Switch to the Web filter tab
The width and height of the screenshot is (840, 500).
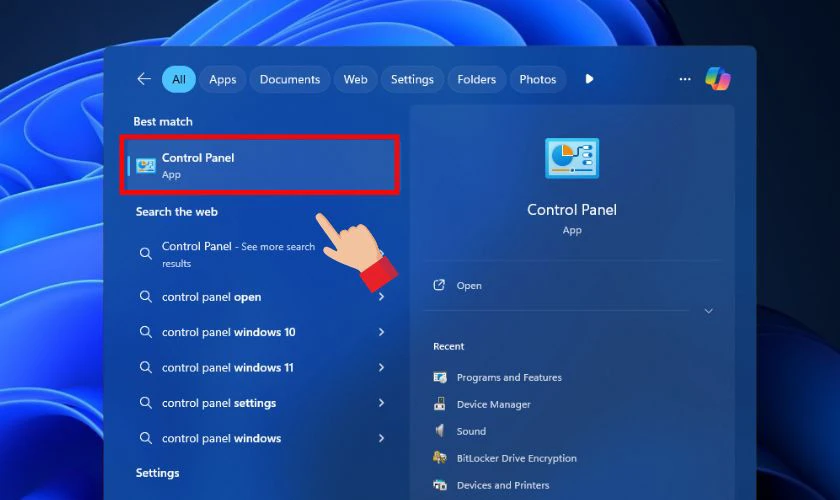pos(356,79)
